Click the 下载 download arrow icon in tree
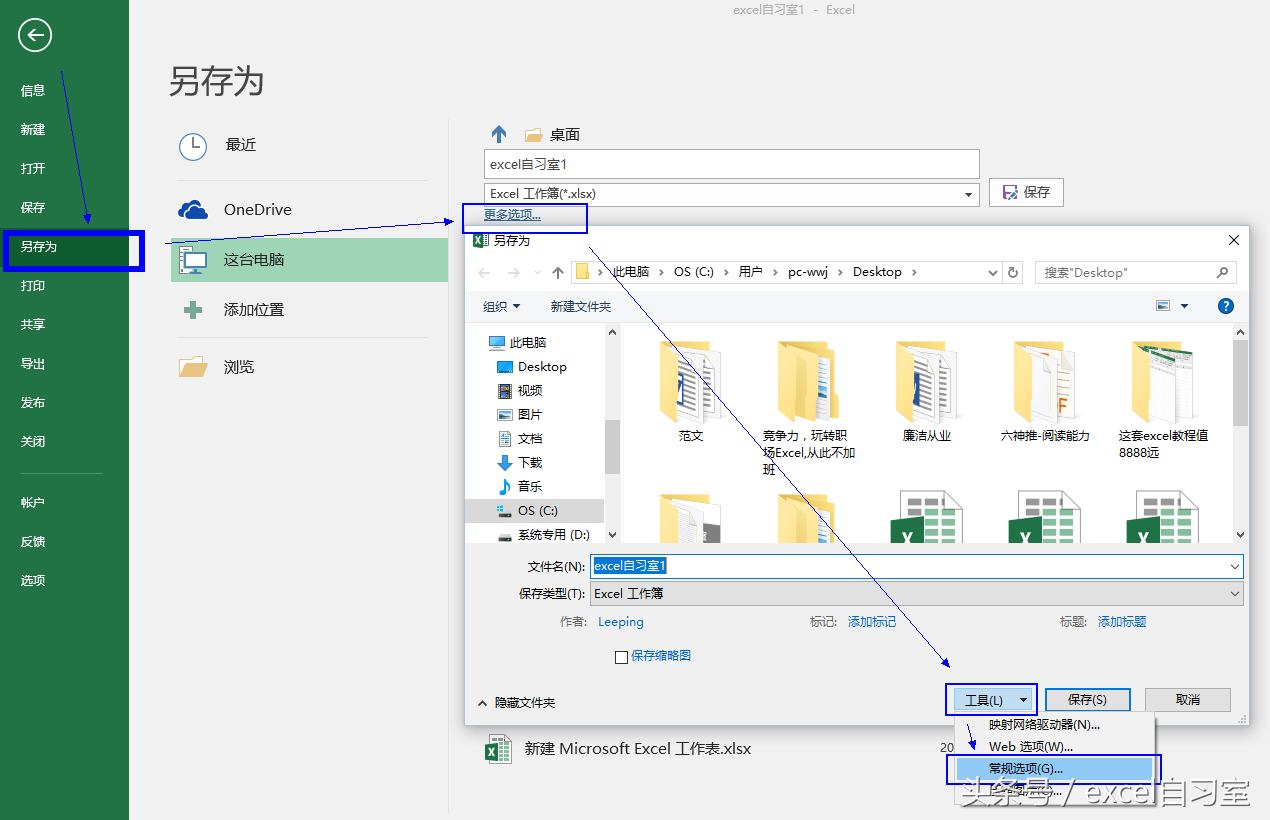 pyautogui.click(x=505, y=462)
